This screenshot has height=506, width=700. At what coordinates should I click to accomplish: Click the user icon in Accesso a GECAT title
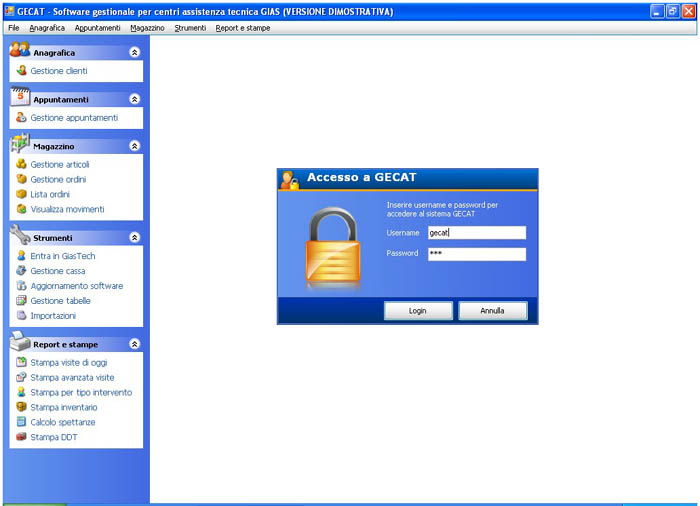click(289, 180)
